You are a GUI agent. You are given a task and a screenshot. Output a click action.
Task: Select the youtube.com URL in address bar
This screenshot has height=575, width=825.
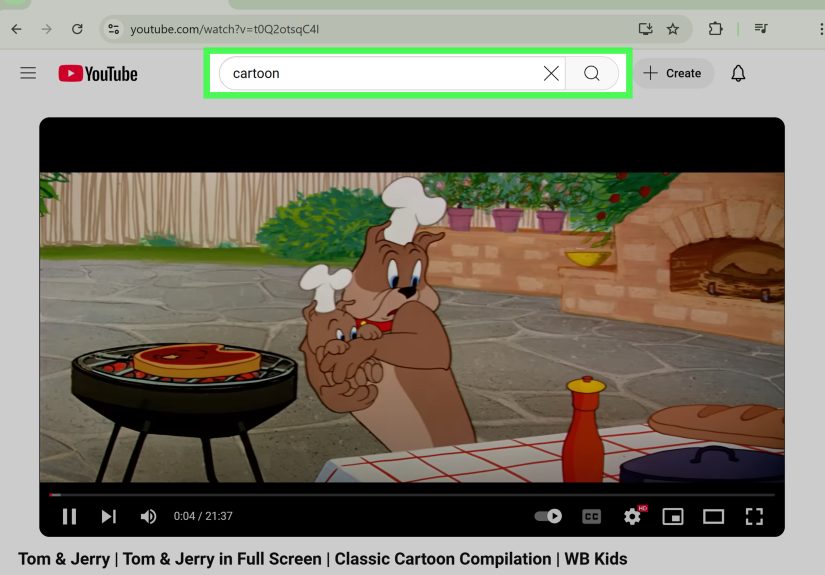(x=224, y=29)
